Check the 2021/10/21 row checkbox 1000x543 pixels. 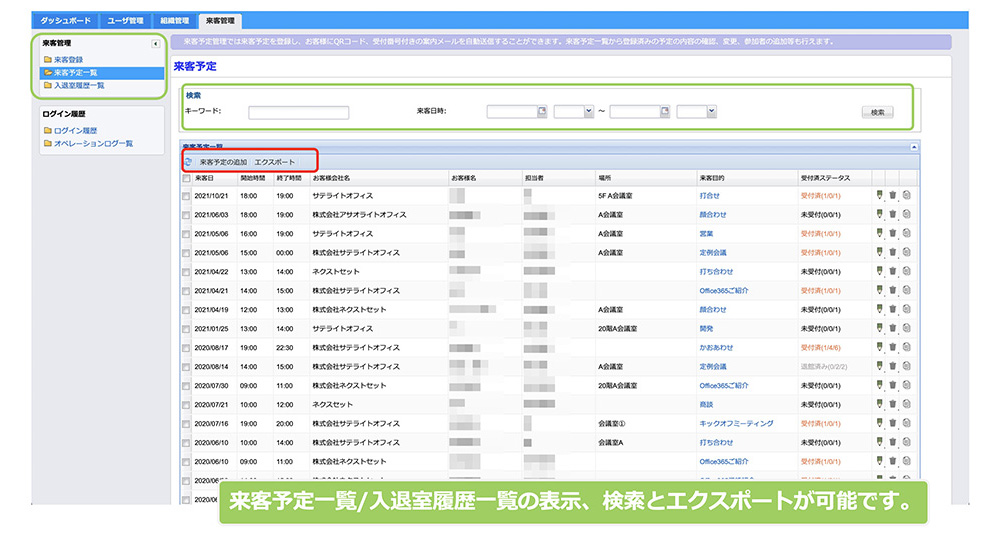pos(186,197)
